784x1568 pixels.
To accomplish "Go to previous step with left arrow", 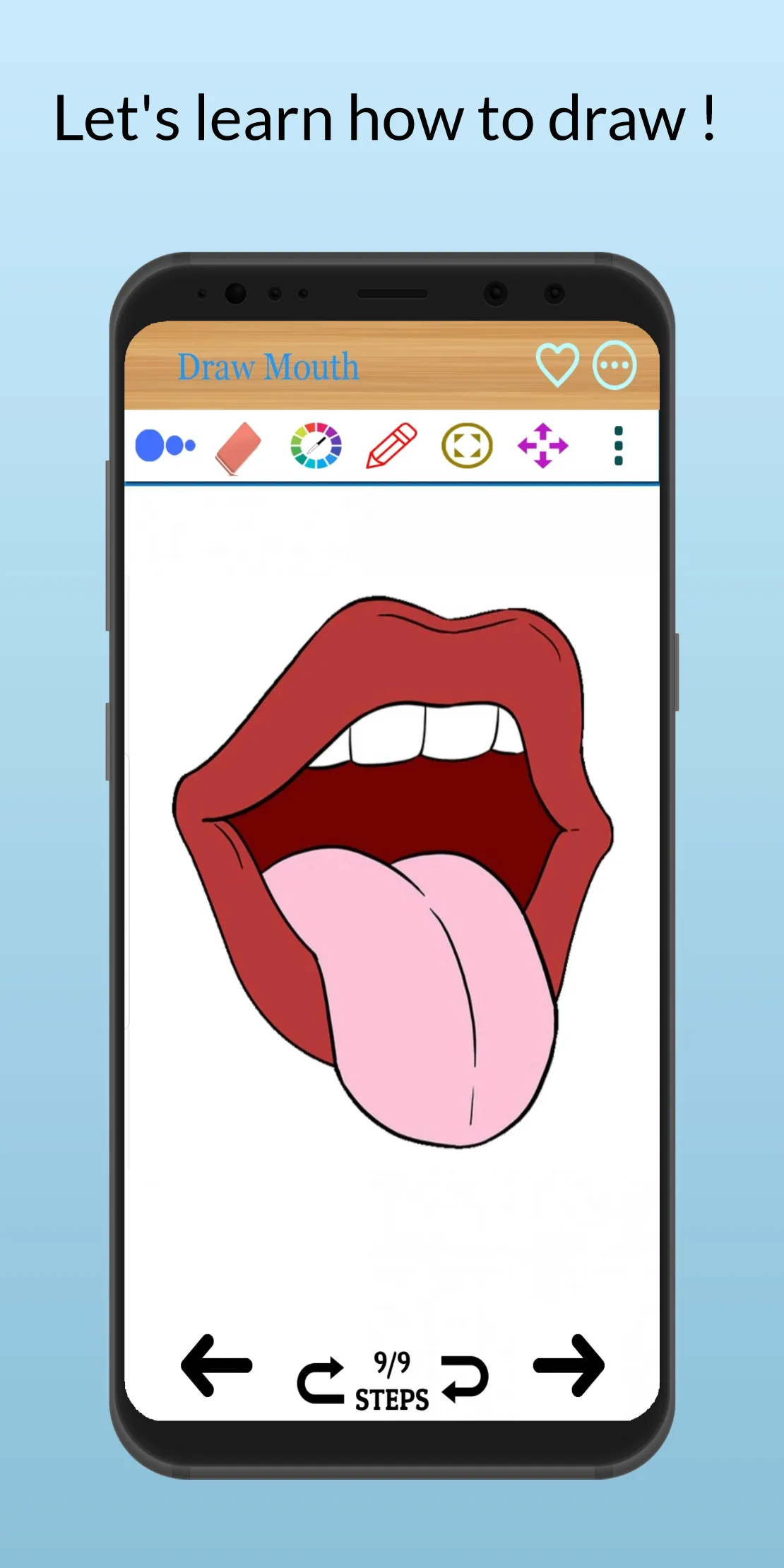I will coord(217,1365).
